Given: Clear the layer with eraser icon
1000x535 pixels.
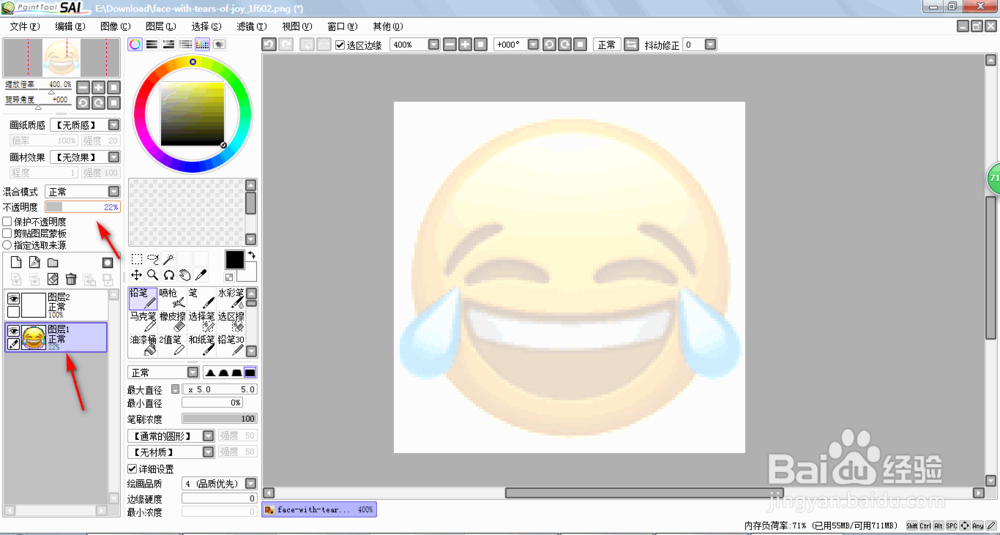Looking at the screenshot, I should pos(53,279).
